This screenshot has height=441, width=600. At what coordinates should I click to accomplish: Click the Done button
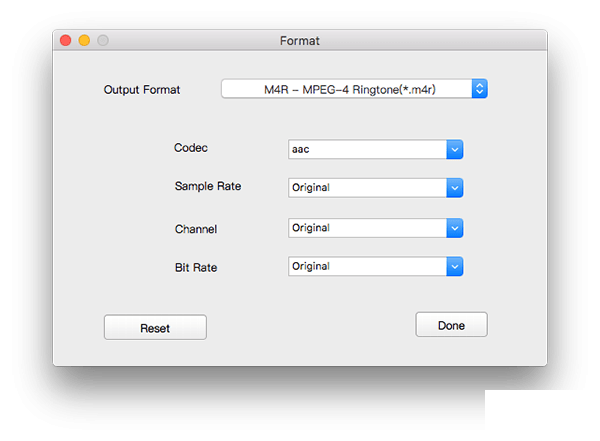[x=452, y=325]
